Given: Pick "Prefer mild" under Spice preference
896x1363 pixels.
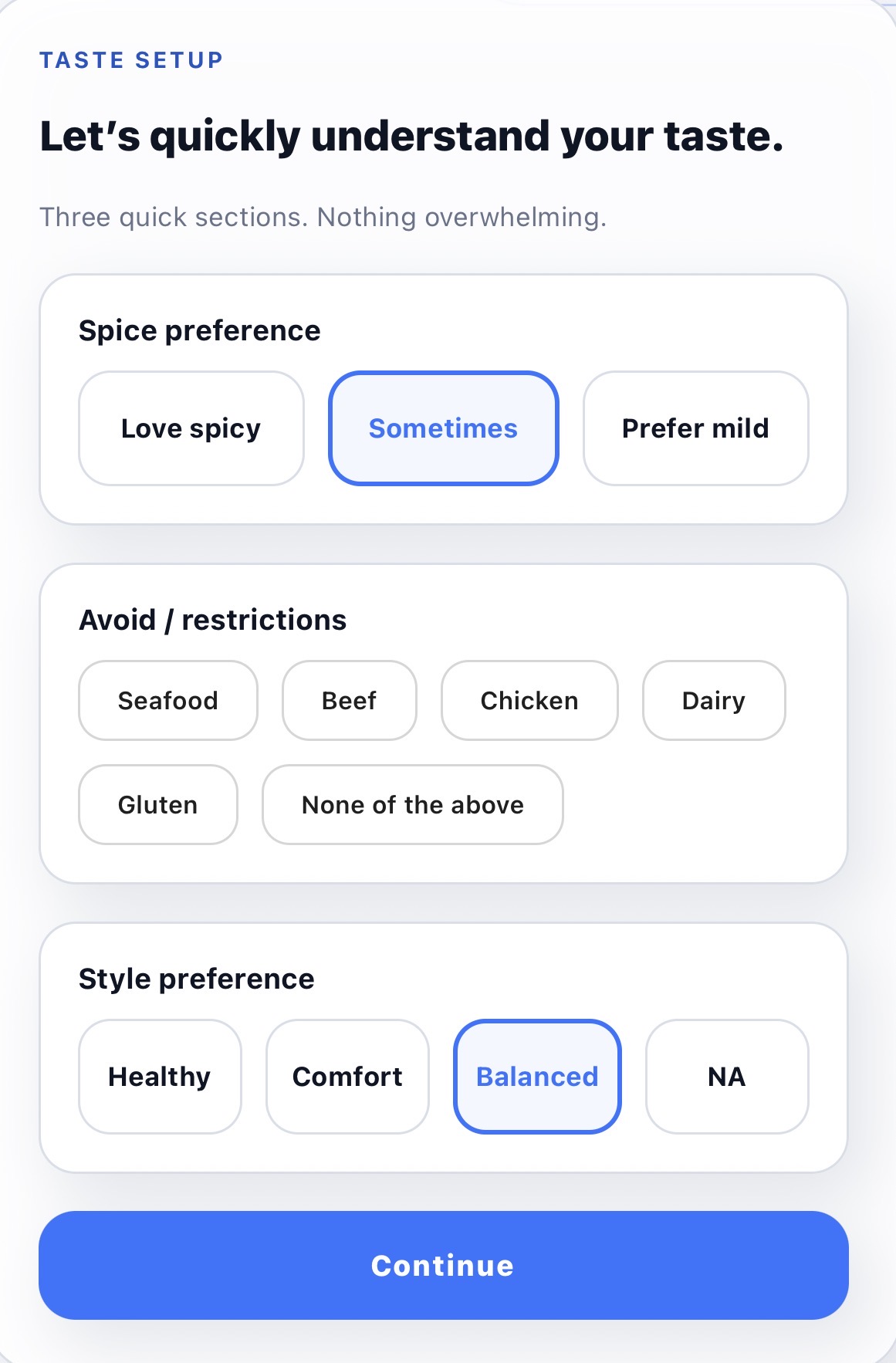Looking at the screenshot, I should pos(695,428).
